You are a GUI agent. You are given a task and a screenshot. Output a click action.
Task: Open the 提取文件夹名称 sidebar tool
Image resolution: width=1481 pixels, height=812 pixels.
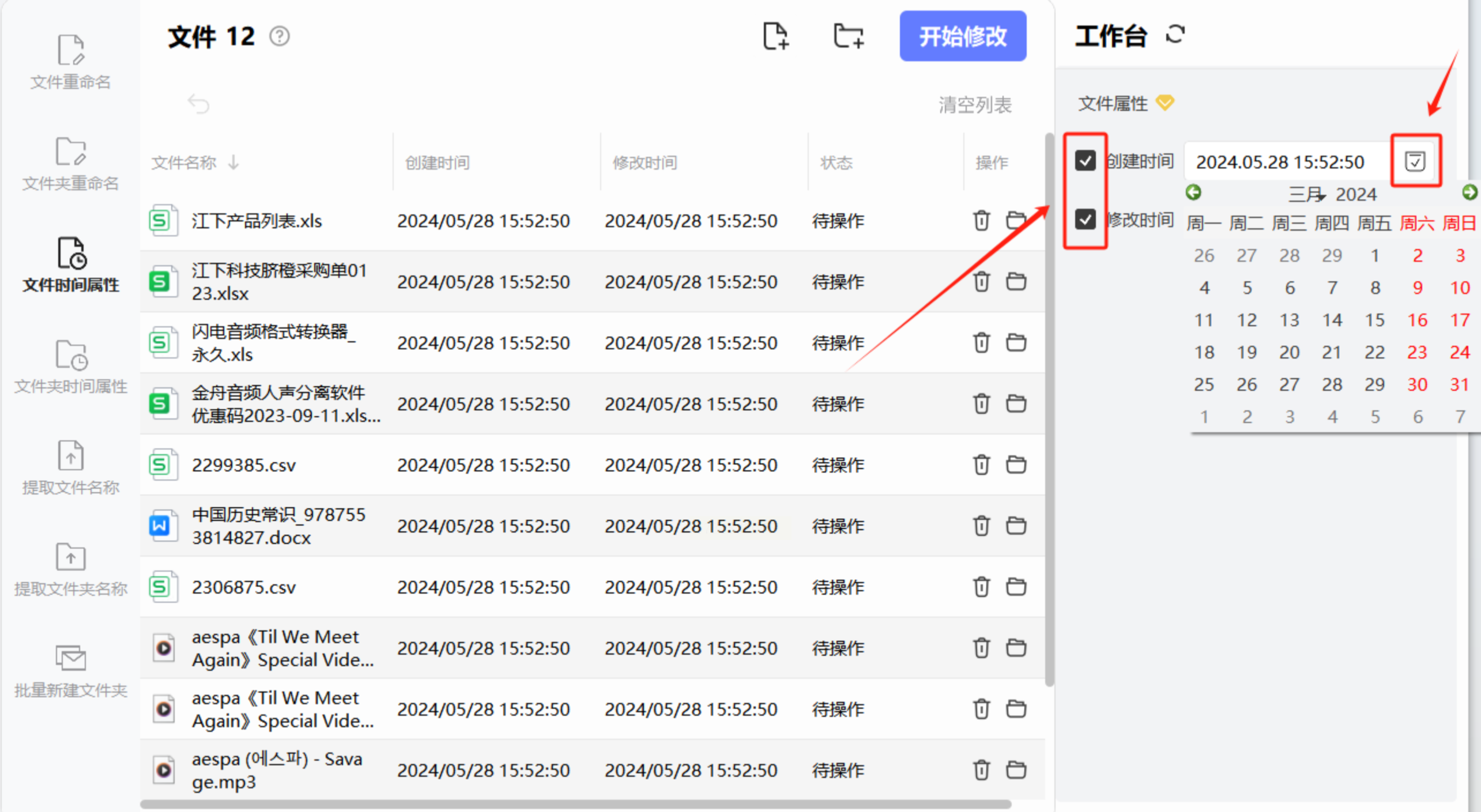coord(70,569)
